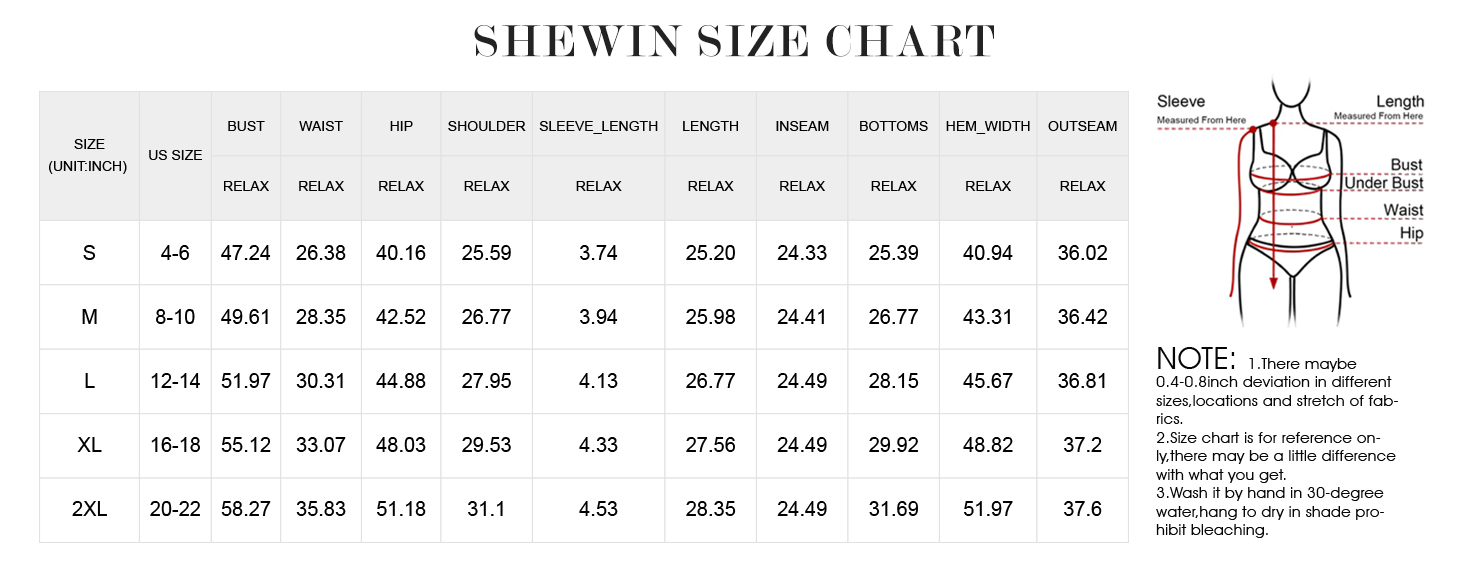Select the OUTSEAM column header
The width and height of the screenshot is (1469, 567).
point(1082,126)
